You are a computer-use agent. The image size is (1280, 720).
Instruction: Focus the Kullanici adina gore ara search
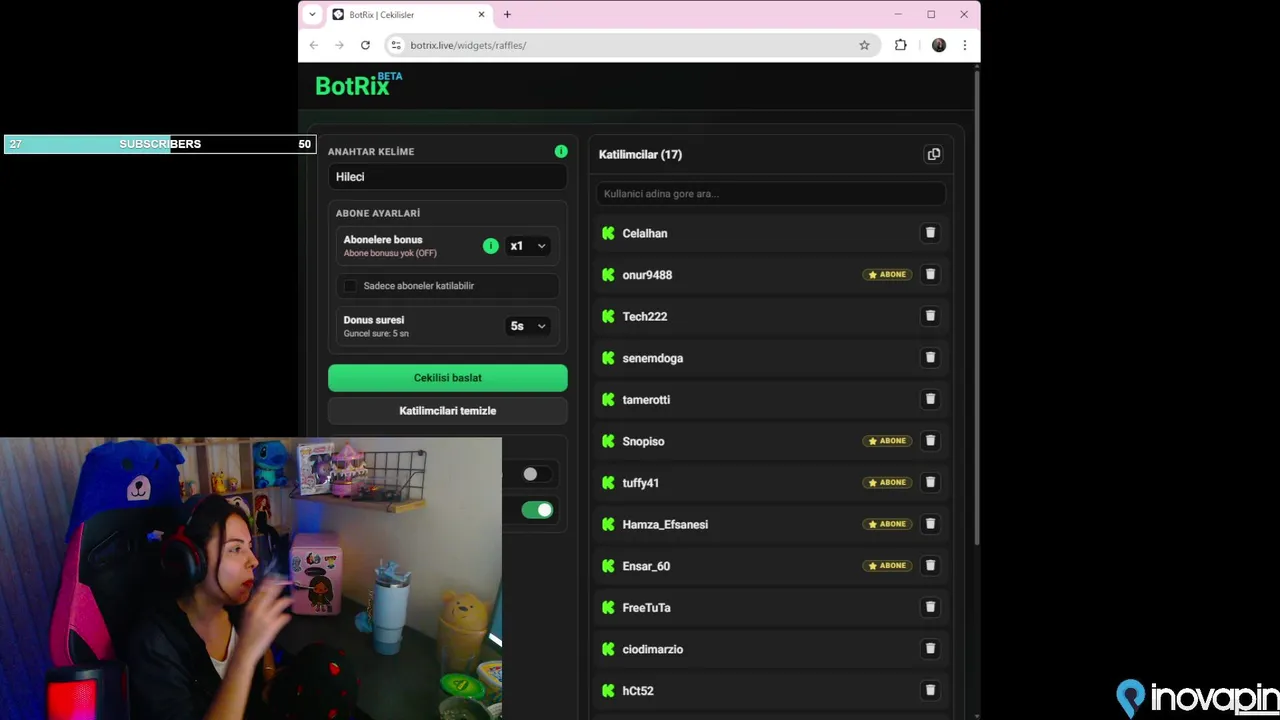point(771,194)
